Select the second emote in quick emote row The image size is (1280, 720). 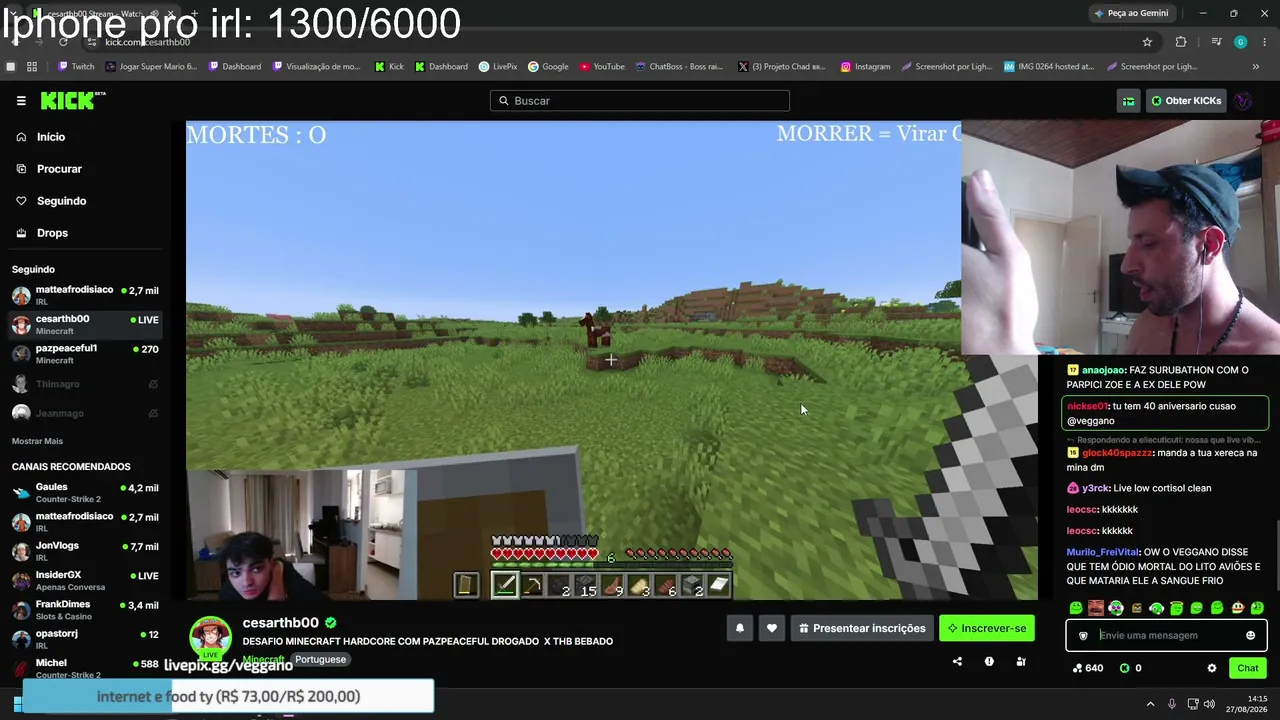[1096, 608]
